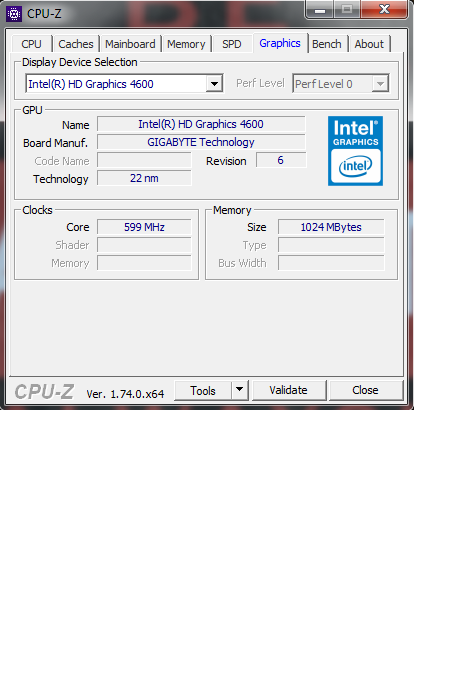Click the GIGABYTE Technology board manufacturer field
The image size is (474, 674).
click(x=201, y=142)
